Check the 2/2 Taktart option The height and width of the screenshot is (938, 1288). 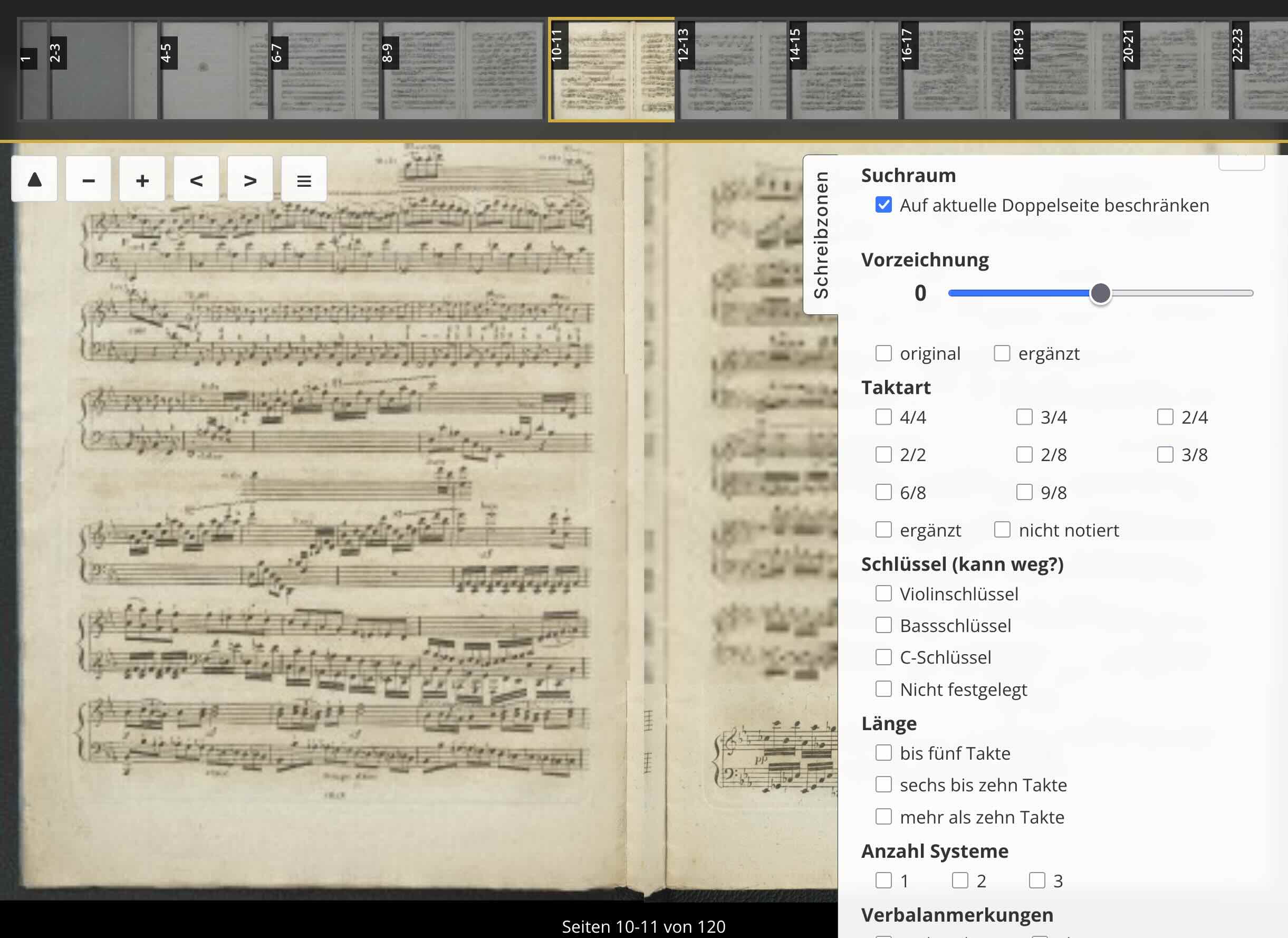(883, 454)
